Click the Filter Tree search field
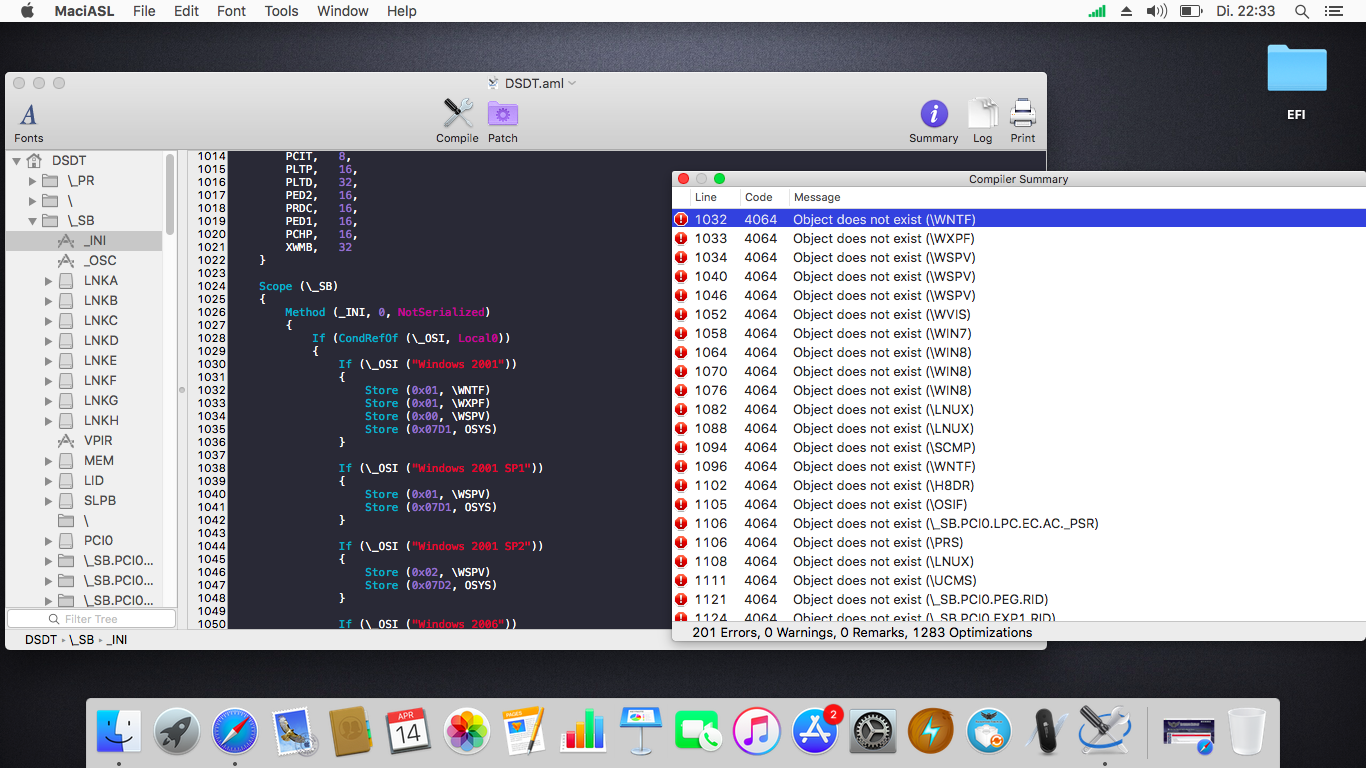The width and height of the screenshot is (1366, 768). [91, 619]
